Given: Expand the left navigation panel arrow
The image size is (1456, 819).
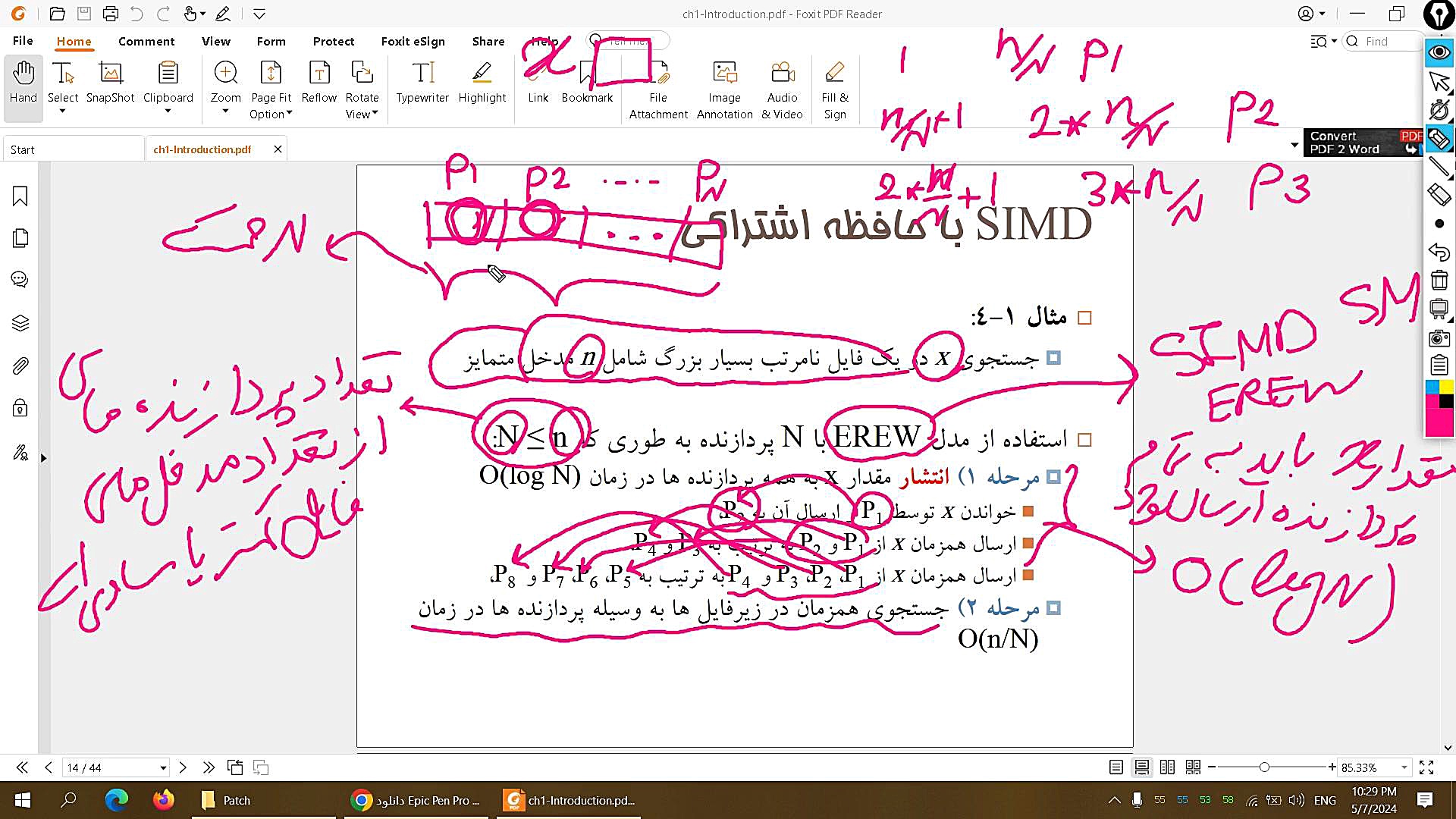Looking at the screenshot, I should pos(43,458).
